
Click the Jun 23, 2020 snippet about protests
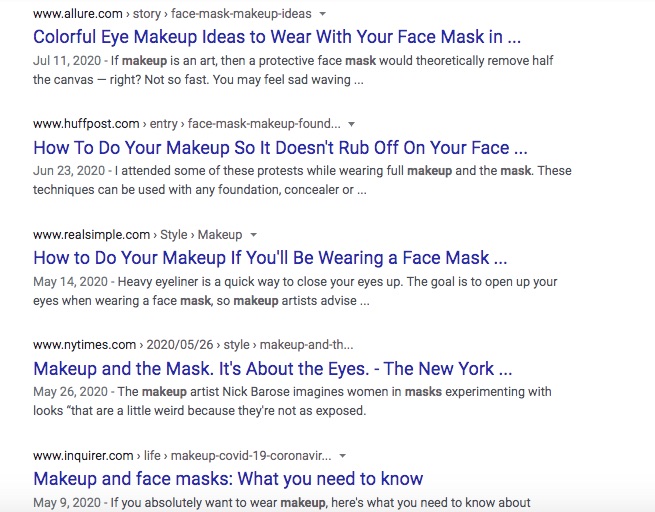point(300,180)
